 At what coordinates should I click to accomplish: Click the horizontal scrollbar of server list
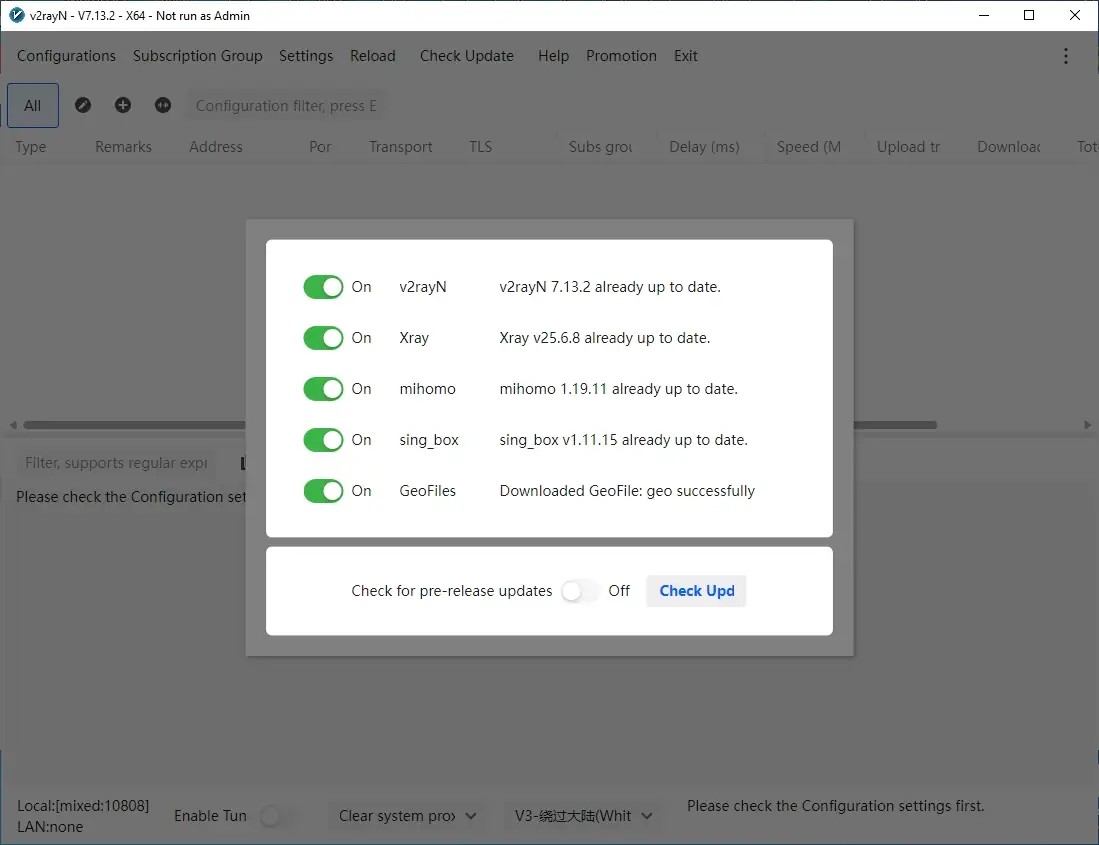[x=480, y=425]
